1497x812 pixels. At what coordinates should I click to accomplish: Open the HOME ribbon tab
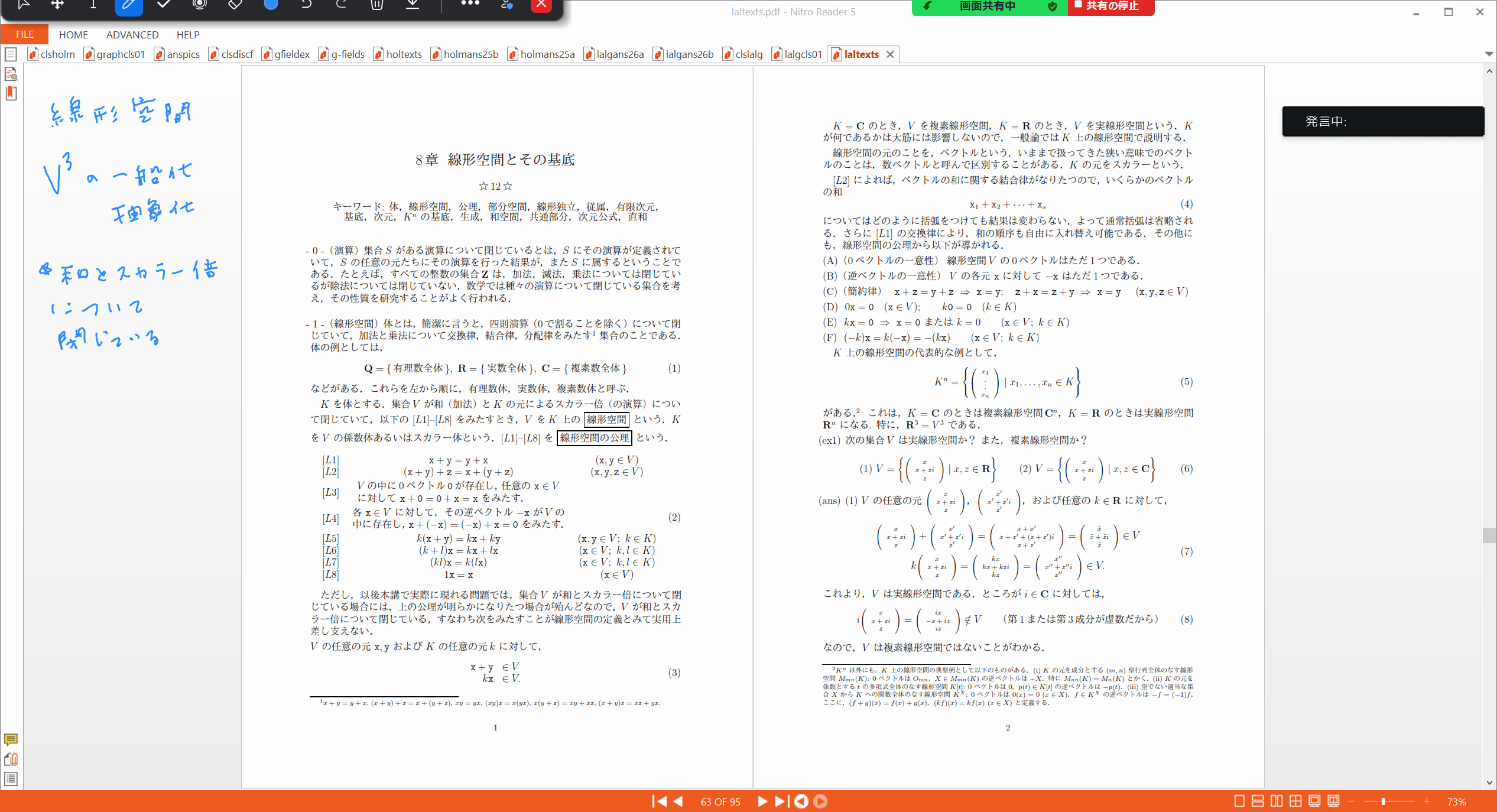73,35
